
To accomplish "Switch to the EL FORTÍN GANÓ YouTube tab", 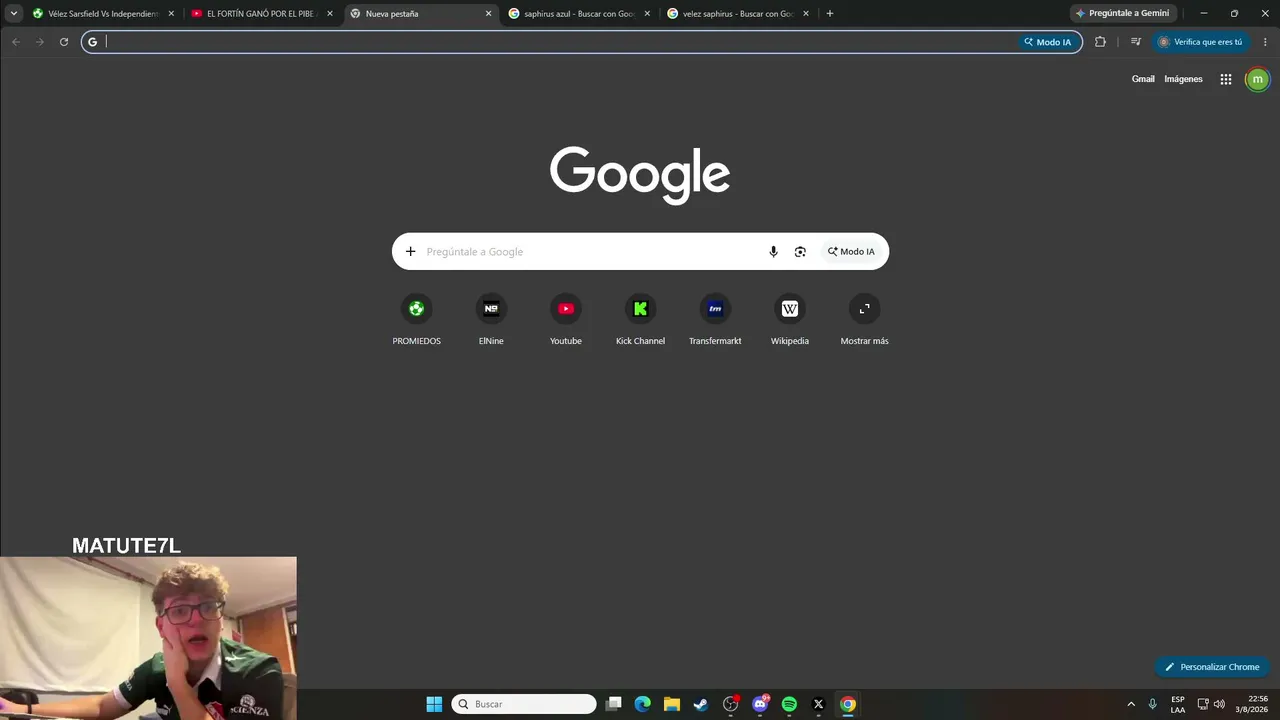I will coord(262,14).
